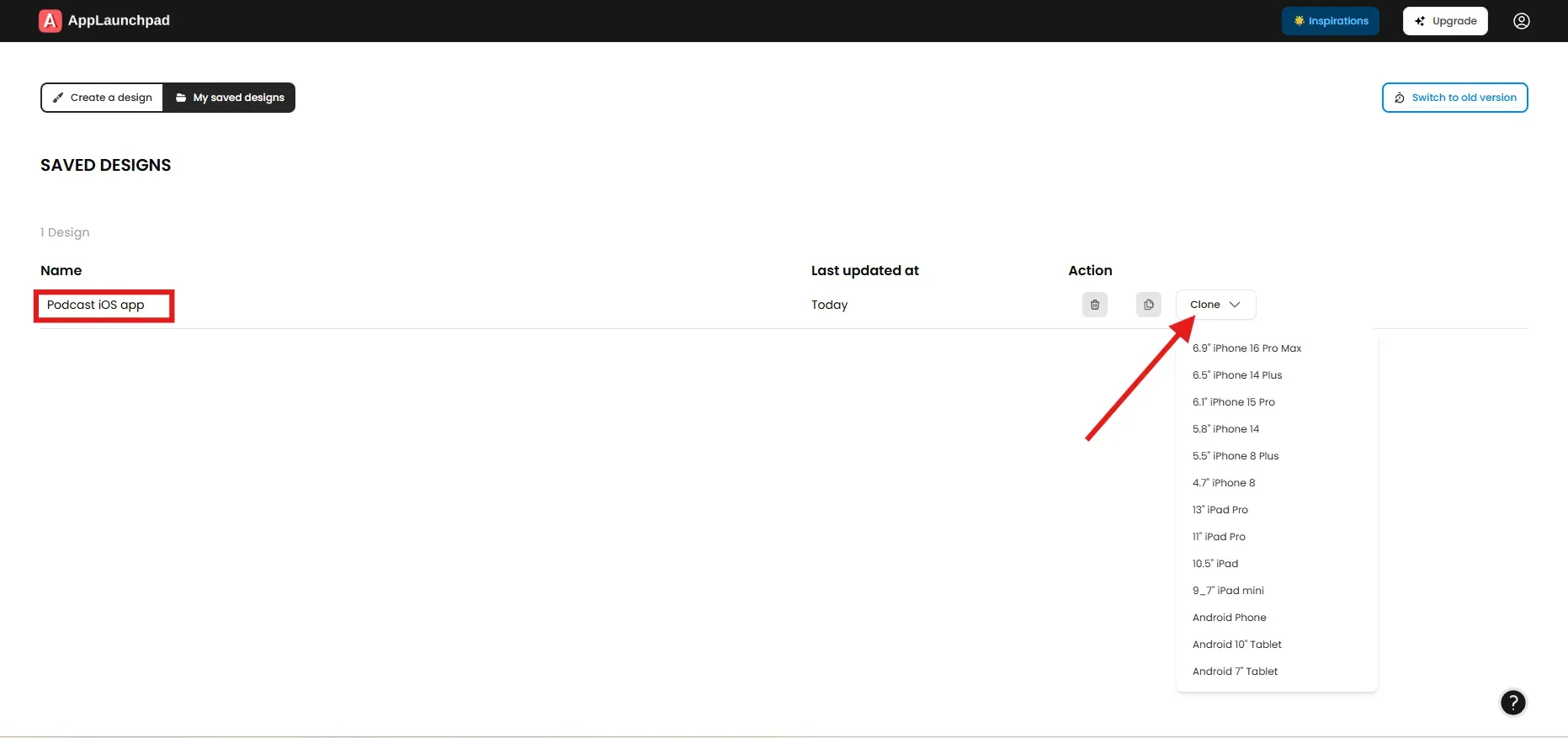The height and width of the screenshot is (738, 1568).
Task: Click the Upgrade button
Action: [1445, 21]
